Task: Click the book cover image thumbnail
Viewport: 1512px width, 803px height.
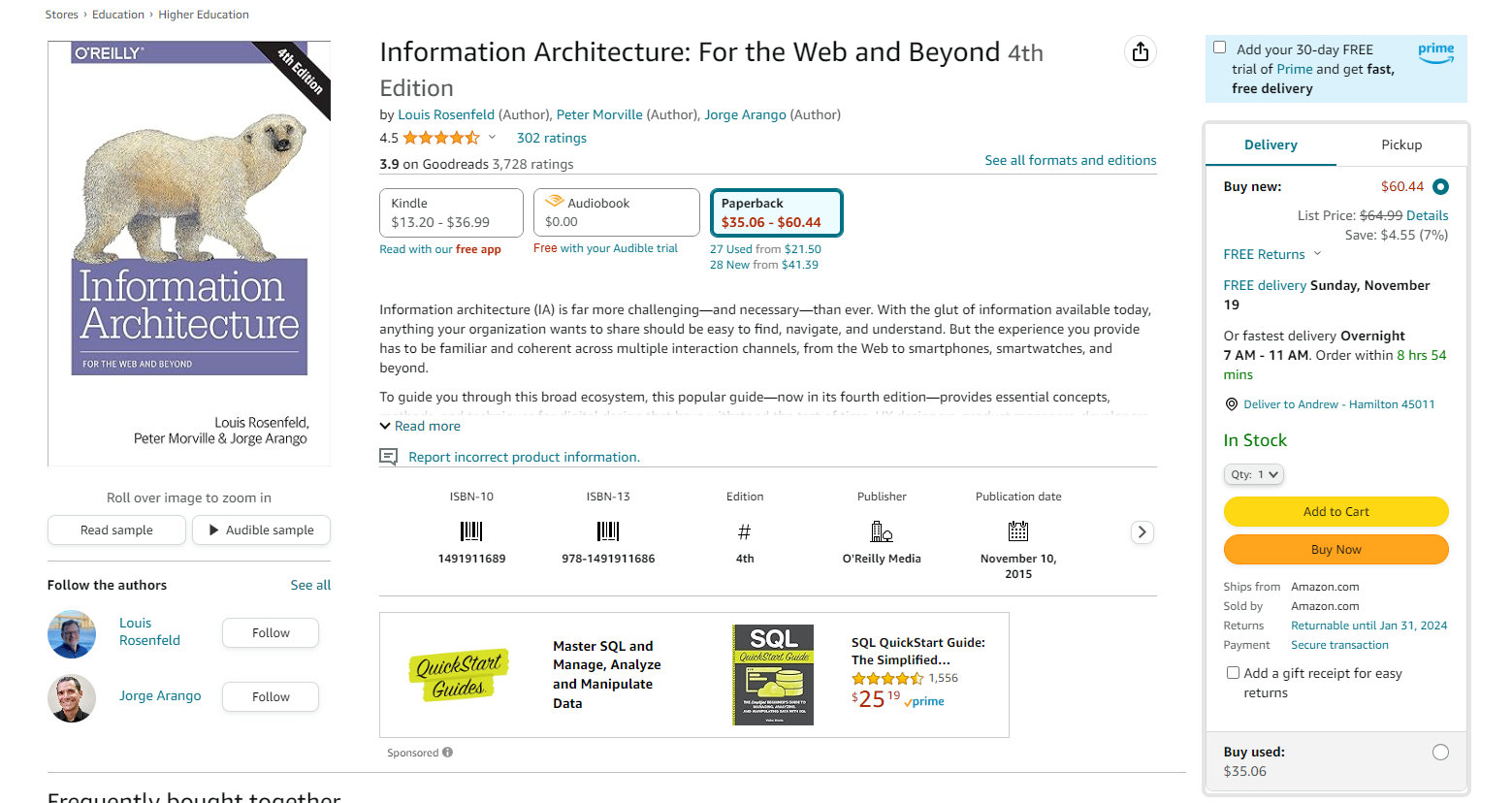Action: (189, 253)
